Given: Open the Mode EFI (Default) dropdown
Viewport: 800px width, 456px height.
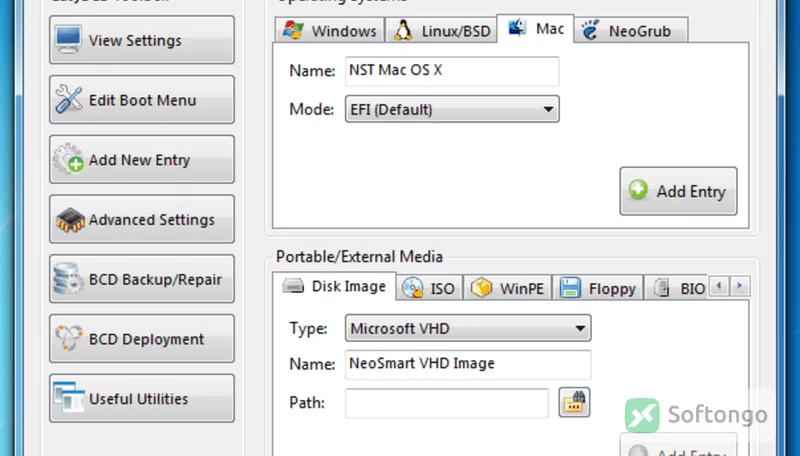Looking at the screenshot, I should (452, 109).
